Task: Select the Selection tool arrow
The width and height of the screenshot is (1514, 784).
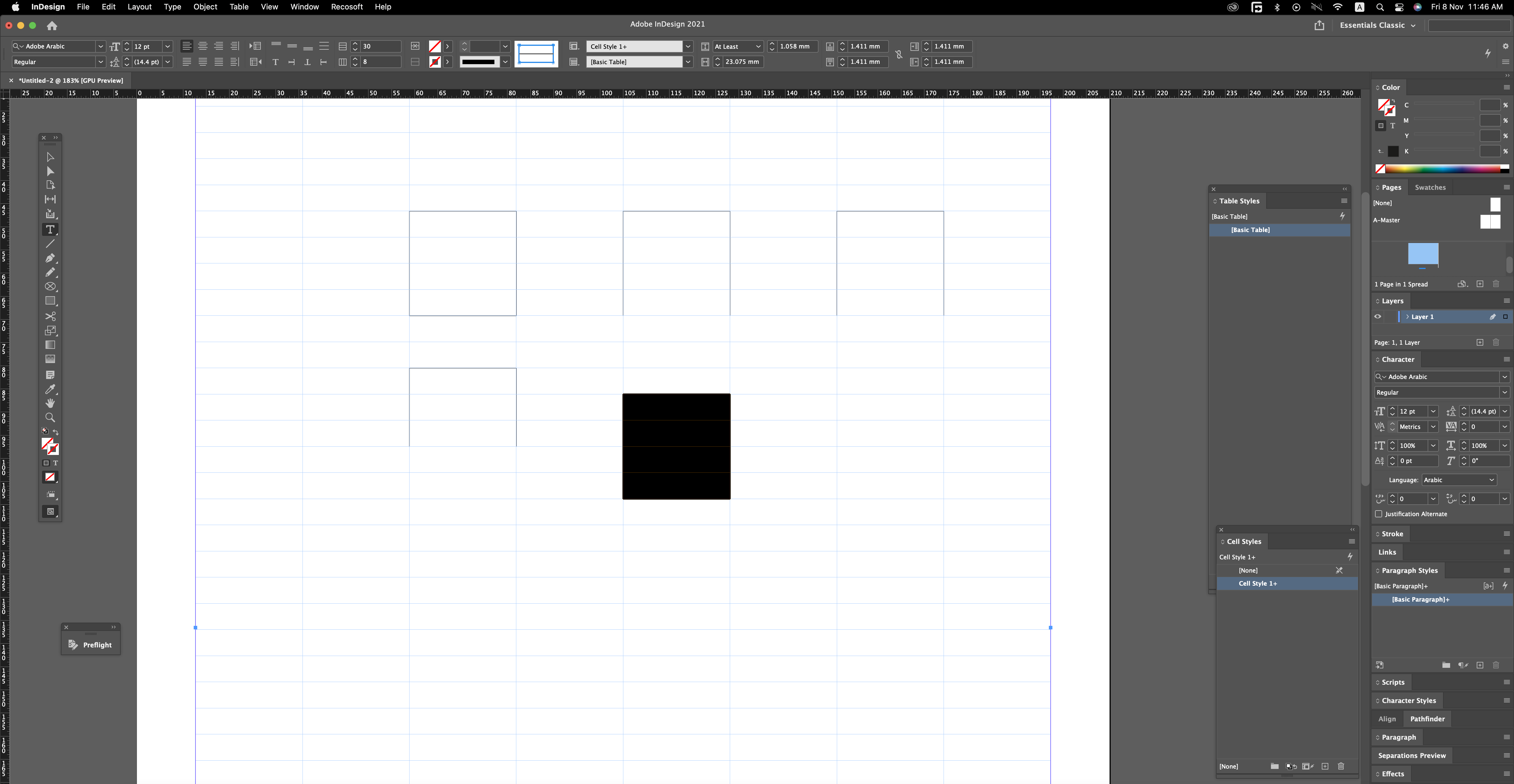Action: click(50, 157)
